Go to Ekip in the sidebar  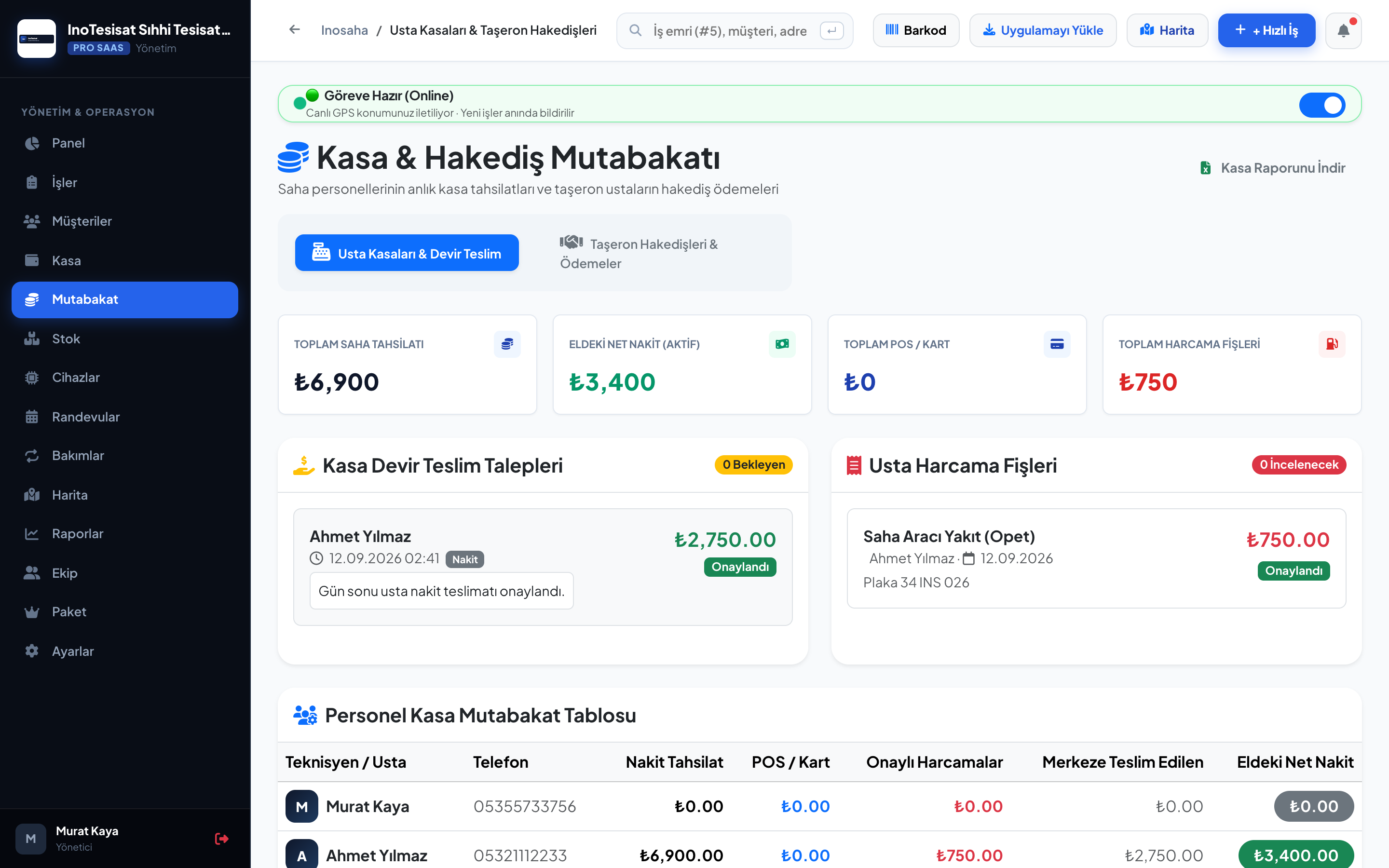coord(124,573)
